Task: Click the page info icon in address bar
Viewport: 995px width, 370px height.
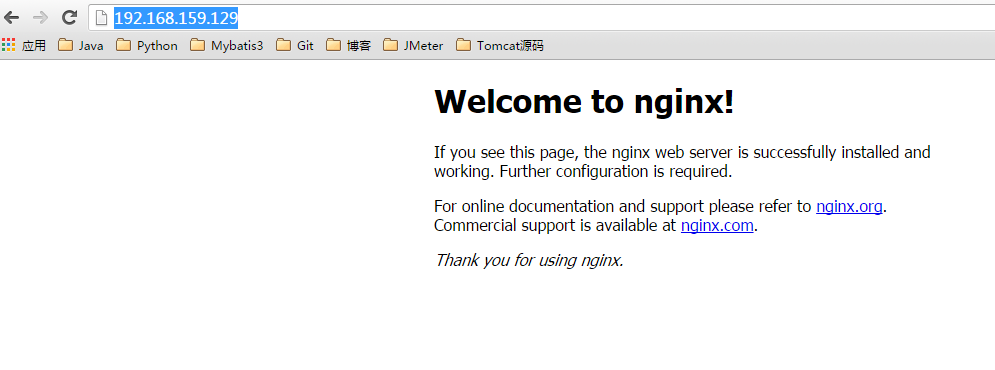Action: click(102, 18)
